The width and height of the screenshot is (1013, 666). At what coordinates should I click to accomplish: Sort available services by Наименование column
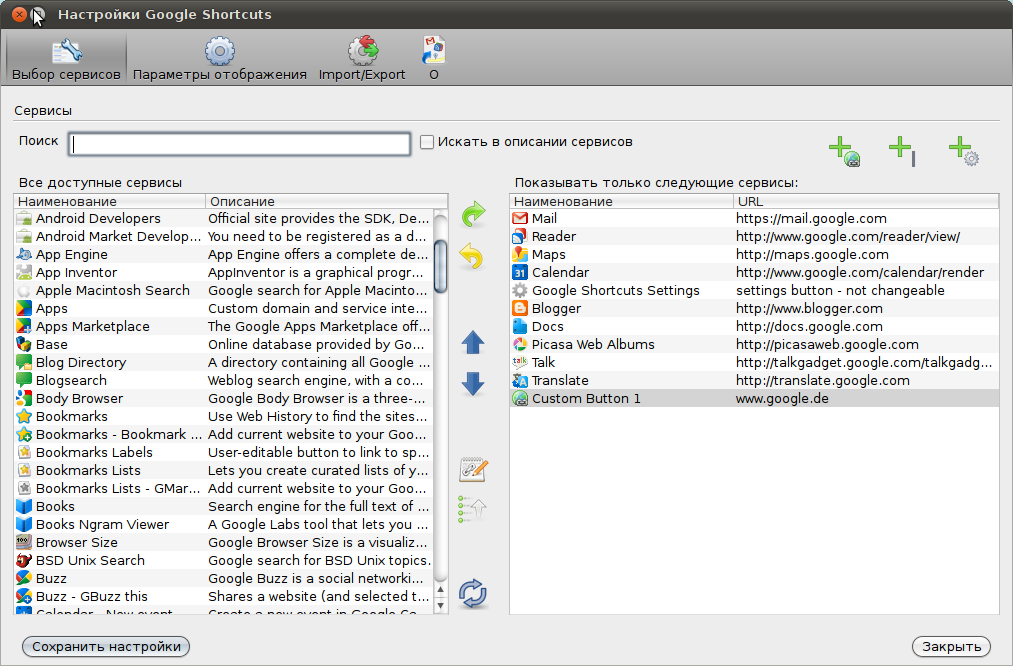click(109, 202)
